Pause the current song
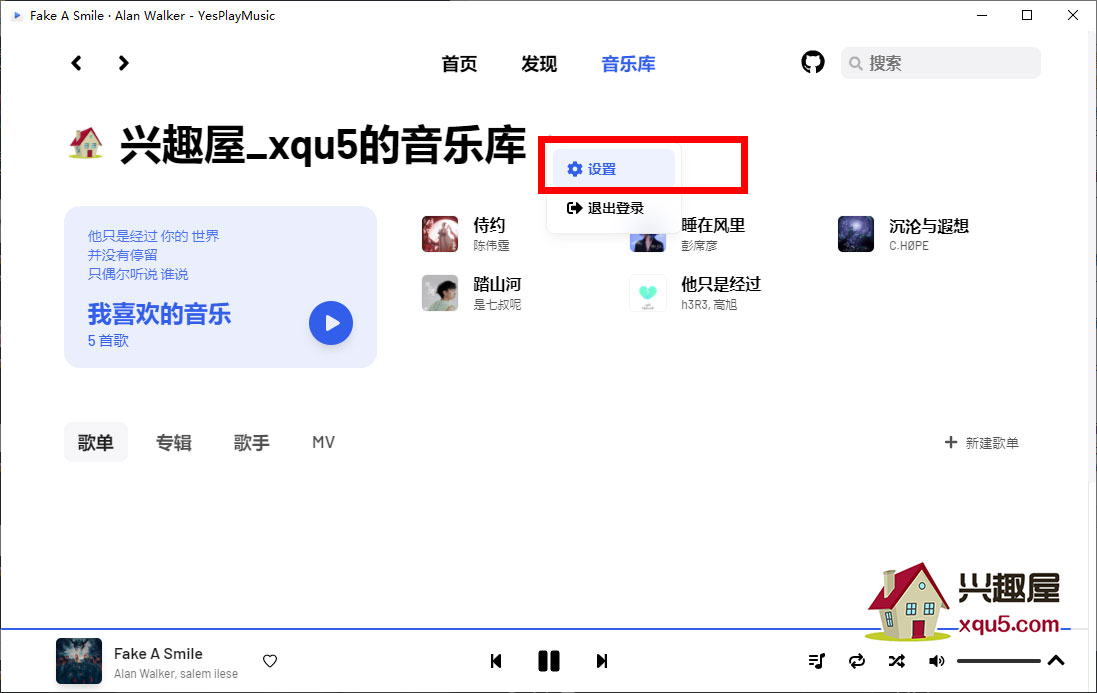 tap(549, 661)
